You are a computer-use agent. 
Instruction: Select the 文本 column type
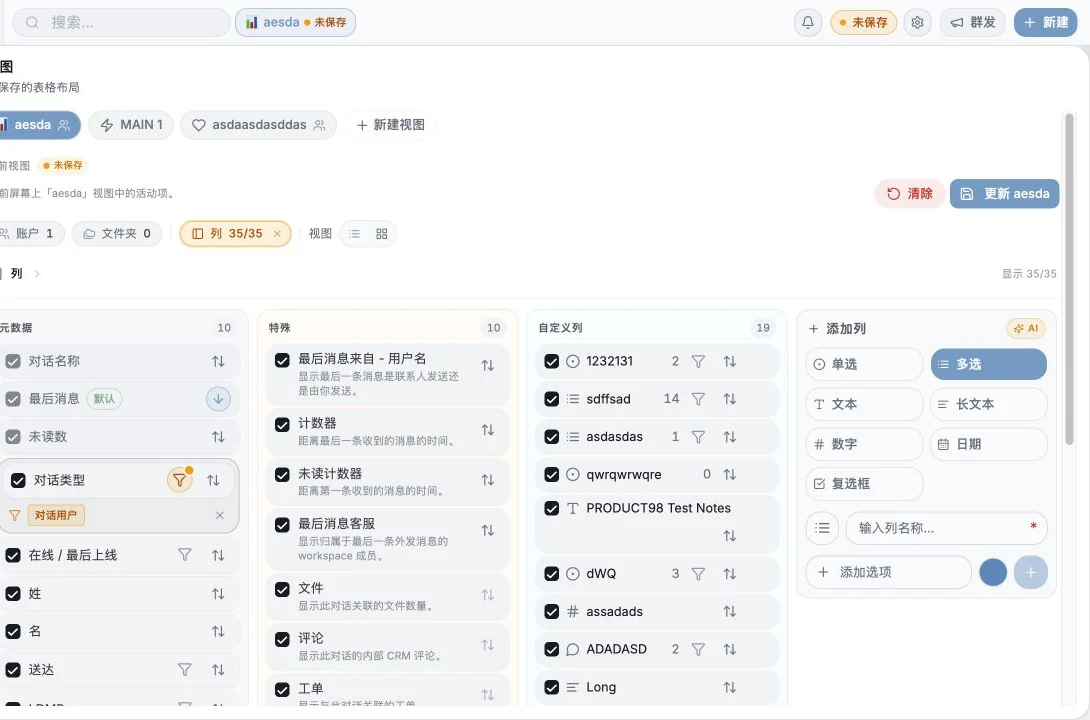(x=864, y=404)
